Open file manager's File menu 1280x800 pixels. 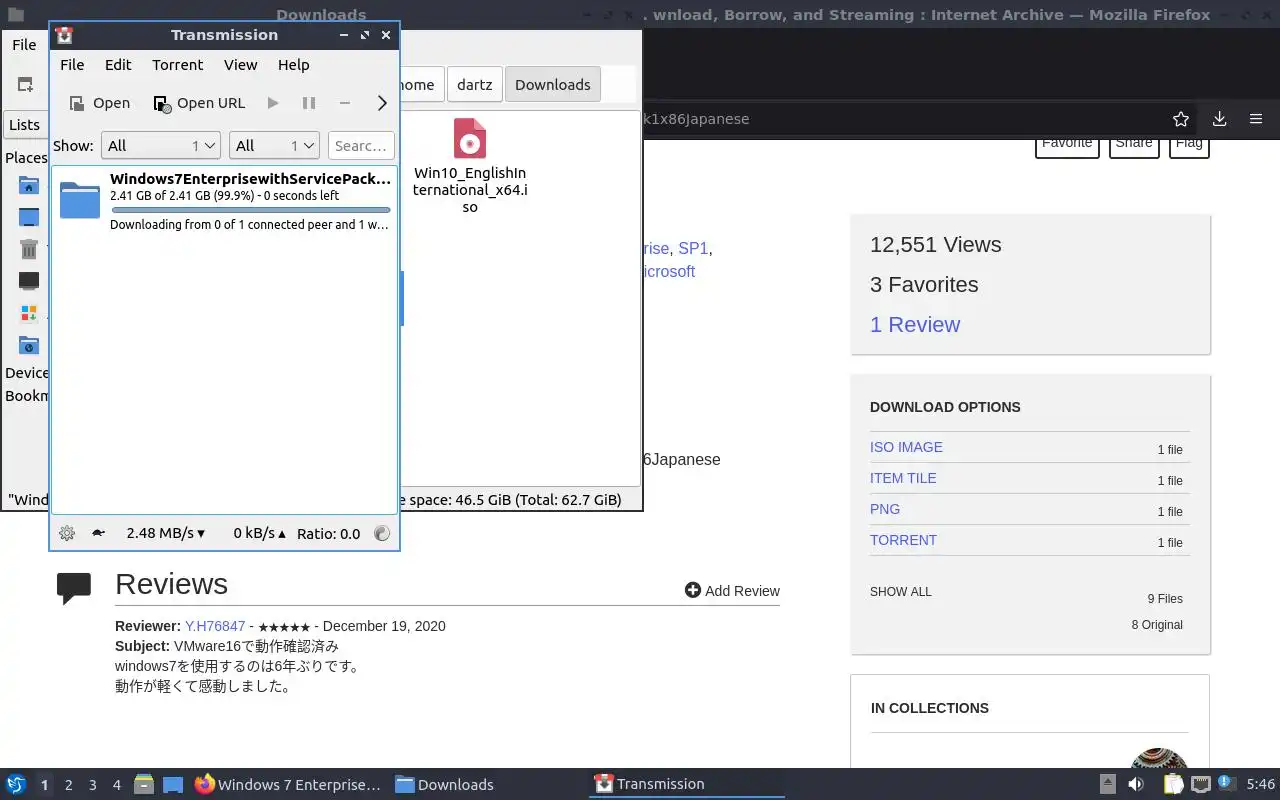point(24,45)
